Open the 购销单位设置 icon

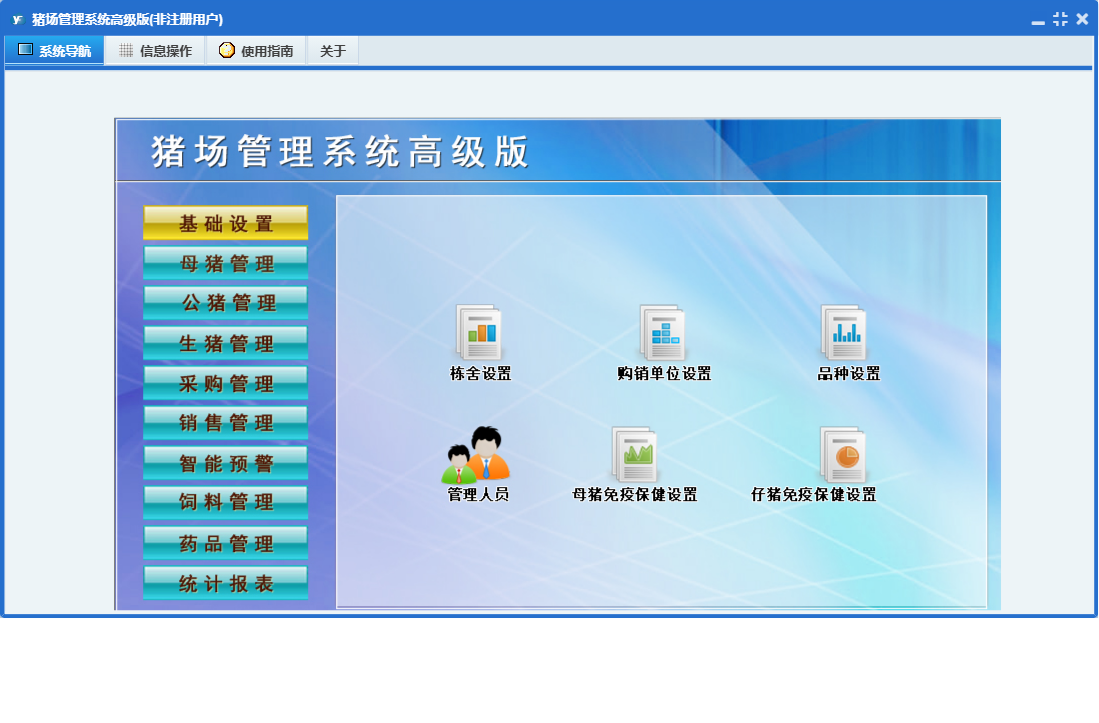(x=663, y=332)
